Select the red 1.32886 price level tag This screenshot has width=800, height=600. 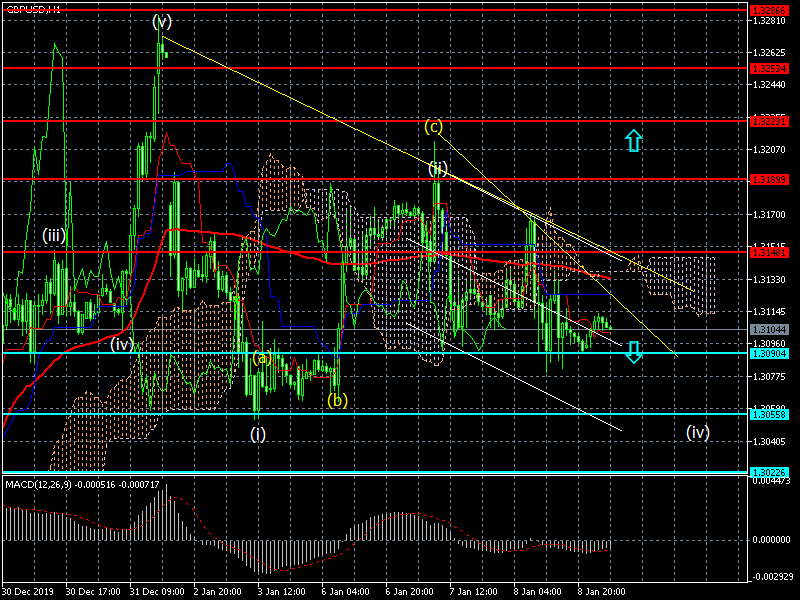(x=770, y=9)
